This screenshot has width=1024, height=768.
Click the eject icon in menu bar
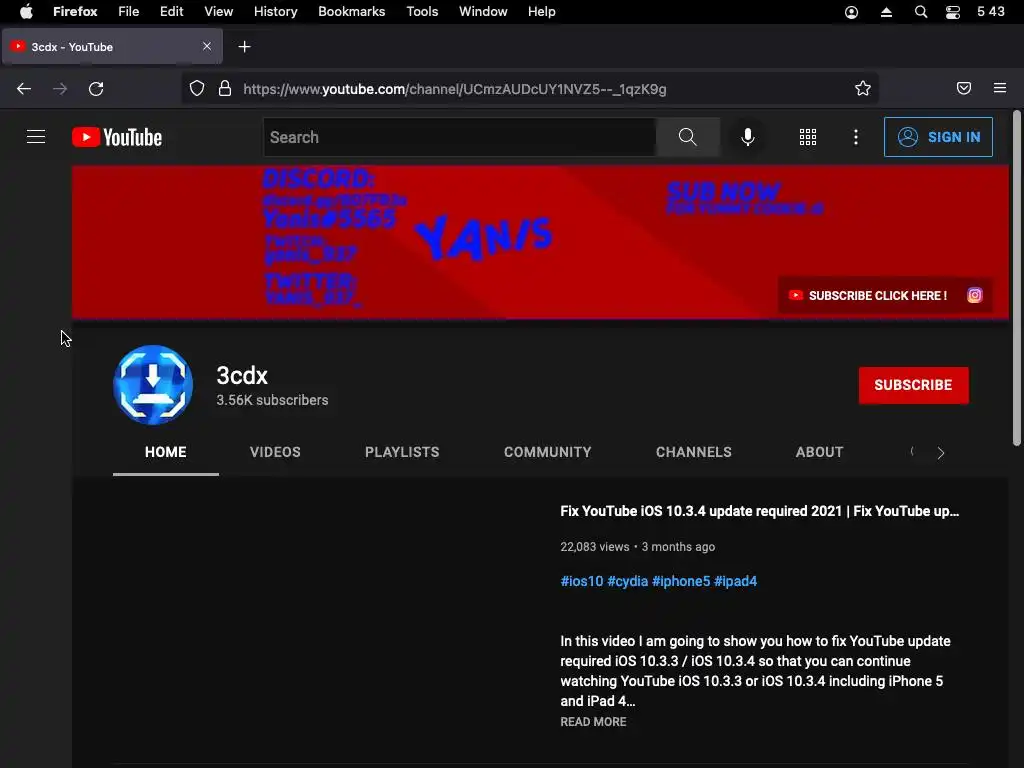pos(886,12)
